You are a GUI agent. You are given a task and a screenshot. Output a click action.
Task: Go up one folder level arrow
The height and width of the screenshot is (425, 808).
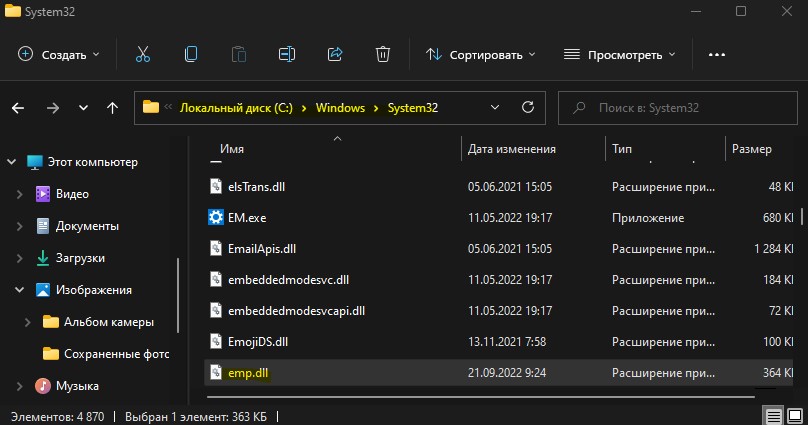pyautogui.click(x=113, y=107)
